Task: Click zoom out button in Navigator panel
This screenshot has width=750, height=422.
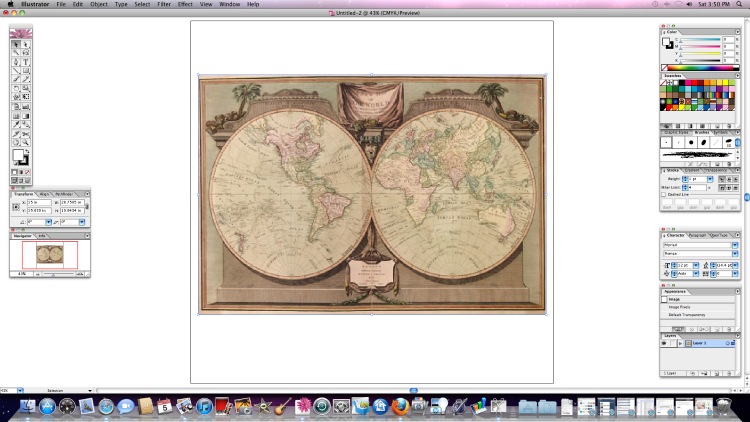Action: coord(38,274)
